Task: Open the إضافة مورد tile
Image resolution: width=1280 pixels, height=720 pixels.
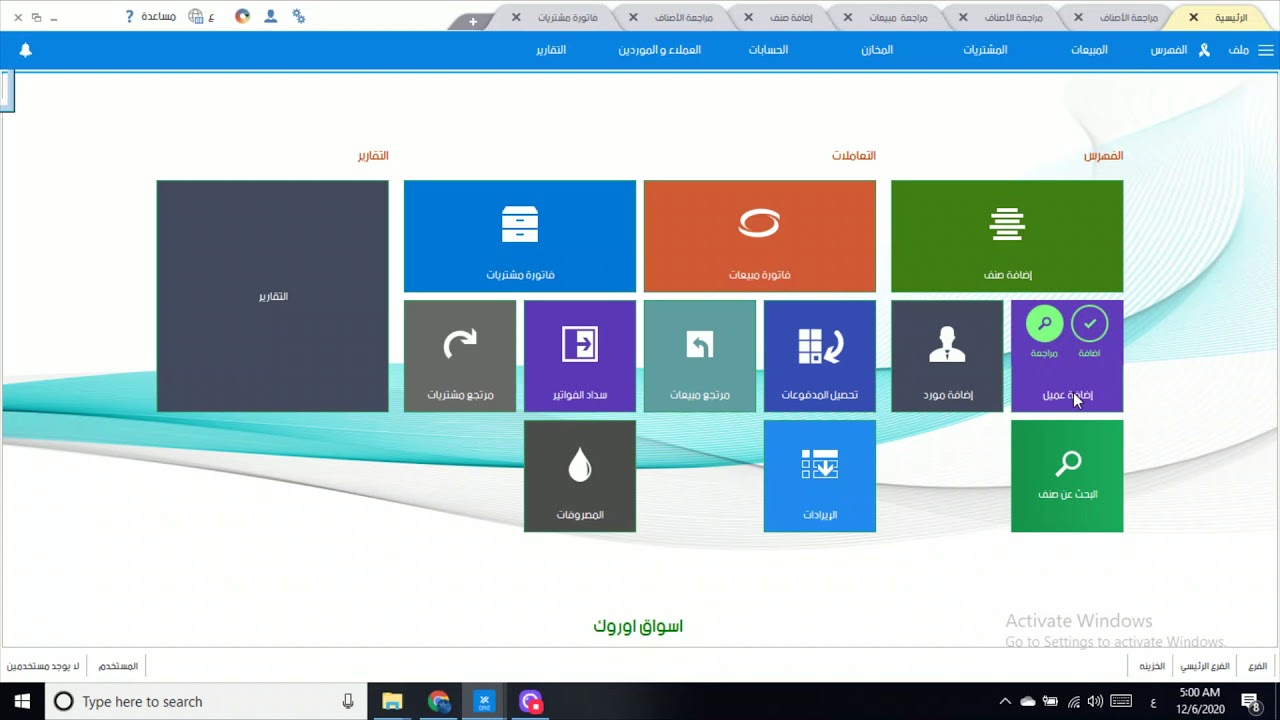Action: (x=947, y=356)
